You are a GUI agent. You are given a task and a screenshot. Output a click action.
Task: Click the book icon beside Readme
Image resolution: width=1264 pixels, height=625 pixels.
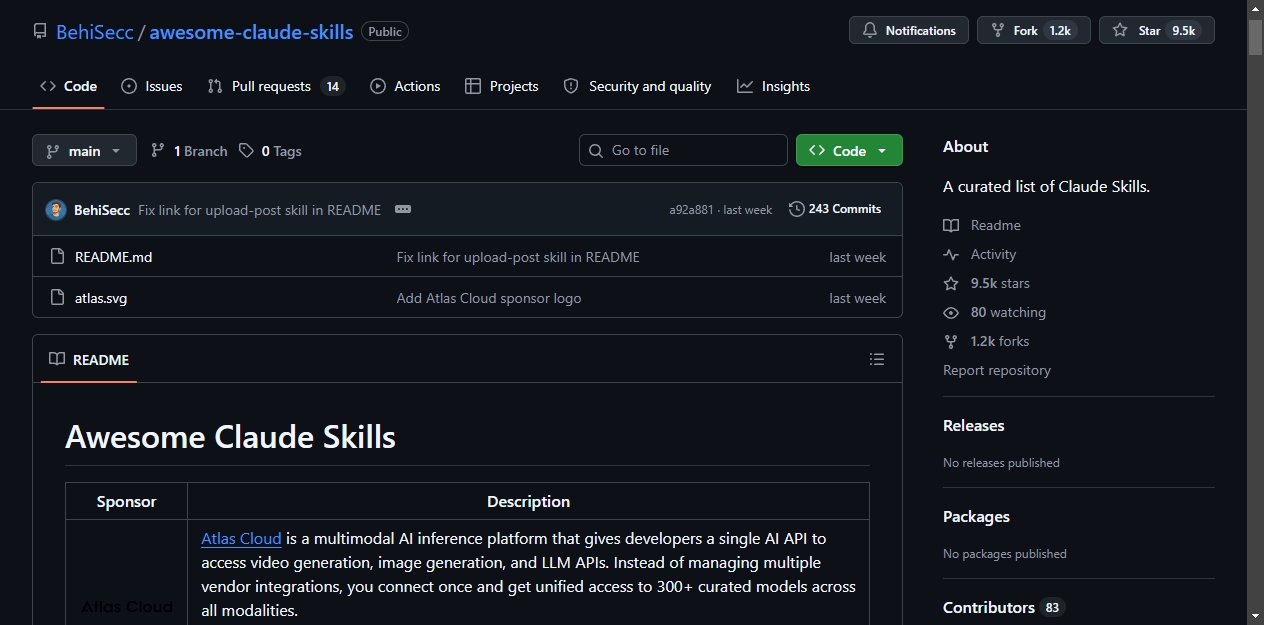tap(951, 225)
